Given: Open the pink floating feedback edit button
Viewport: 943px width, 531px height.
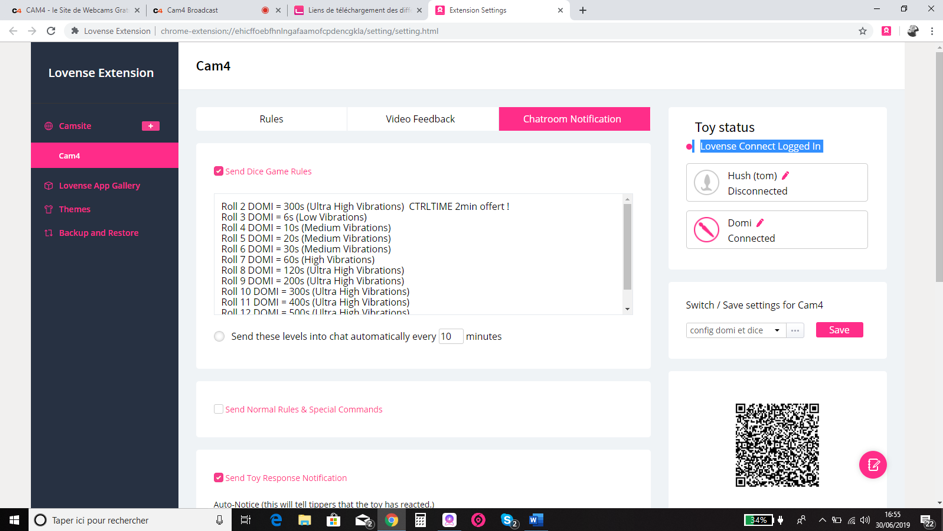Looking at the screenshot, I should tap(872, 465).
